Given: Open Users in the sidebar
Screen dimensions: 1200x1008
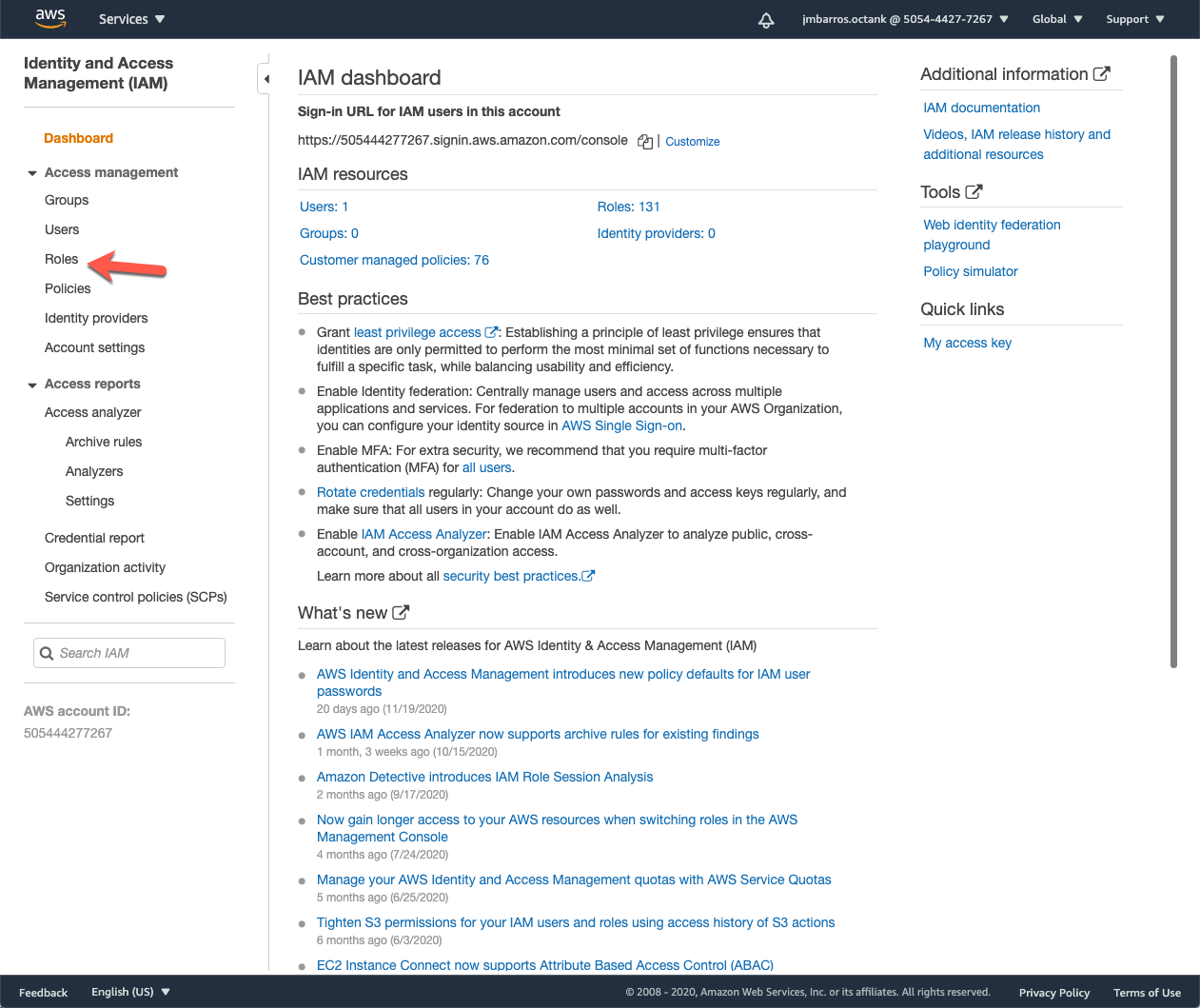Looking at the screenshot, I should coord(62,229).
